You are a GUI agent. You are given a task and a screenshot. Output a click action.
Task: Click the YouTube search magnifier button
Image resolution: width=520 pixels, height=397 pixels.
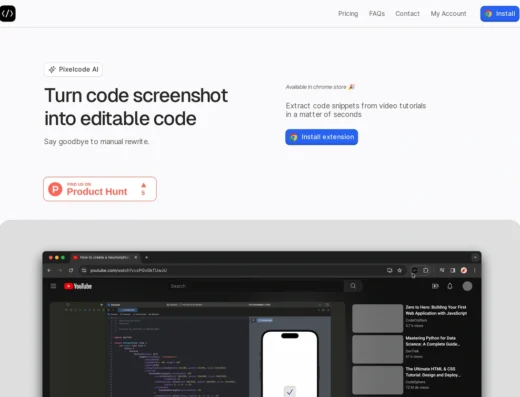[x=353, y=286]
